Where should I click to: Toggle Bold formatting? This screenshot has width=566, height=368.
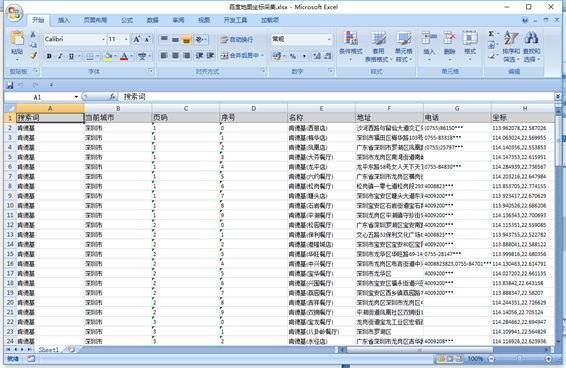[49, 56]
